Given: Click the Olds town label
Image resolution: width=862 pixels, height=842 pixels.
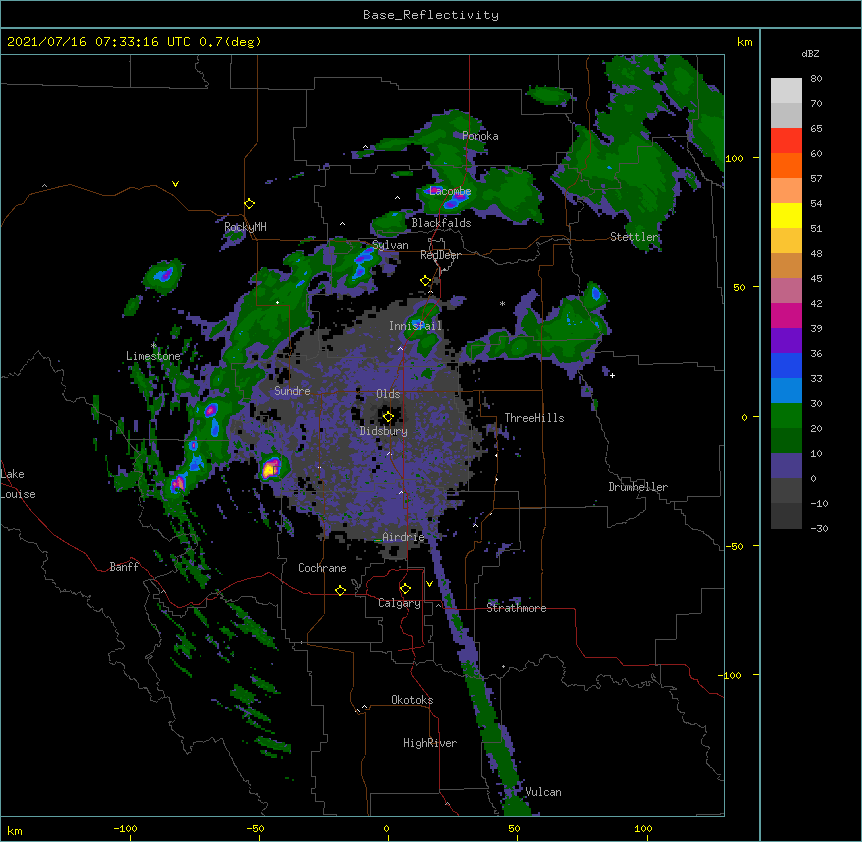Looking at the screenshot, I should click(388, 394).
